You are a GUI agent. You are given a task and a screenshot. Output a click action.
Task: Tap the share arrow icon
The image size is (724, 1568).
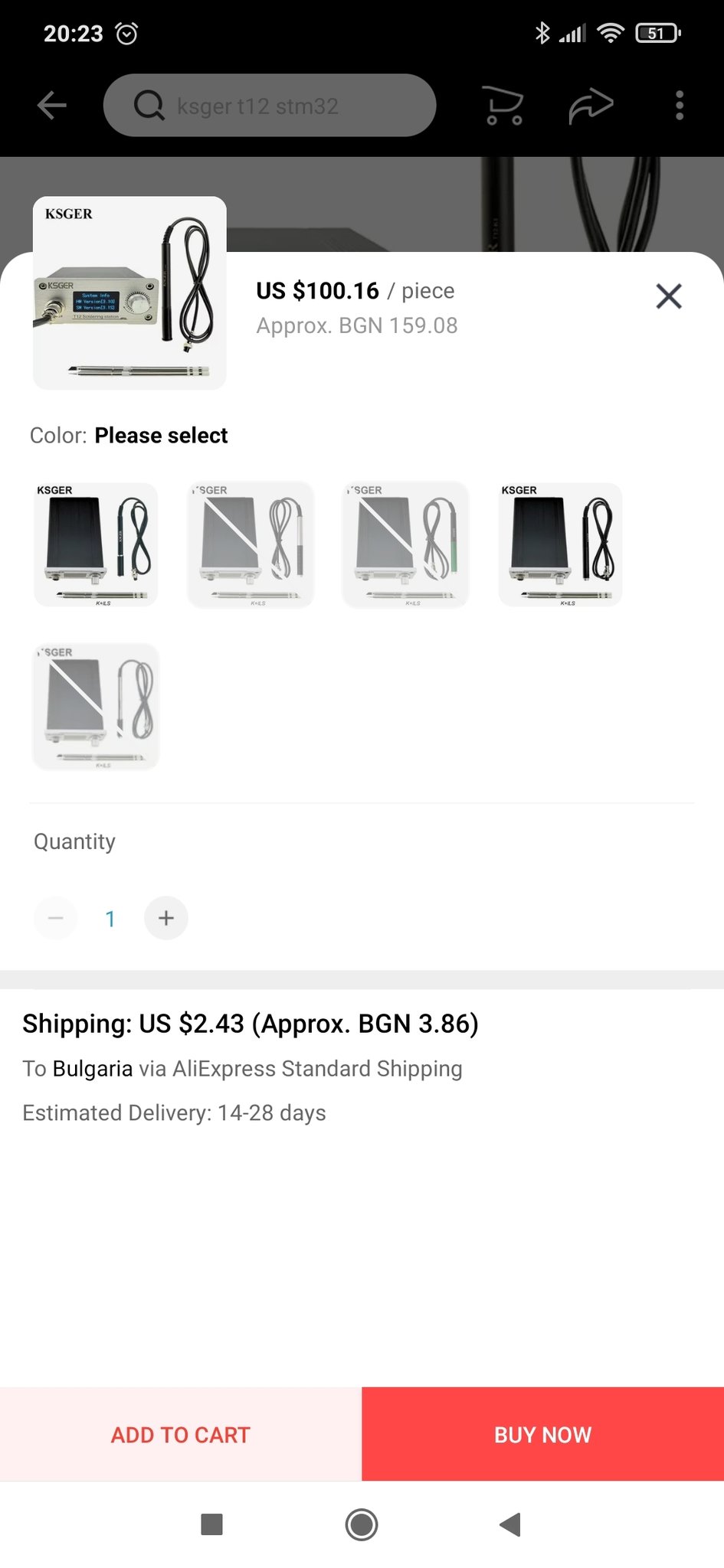(590, 106)
